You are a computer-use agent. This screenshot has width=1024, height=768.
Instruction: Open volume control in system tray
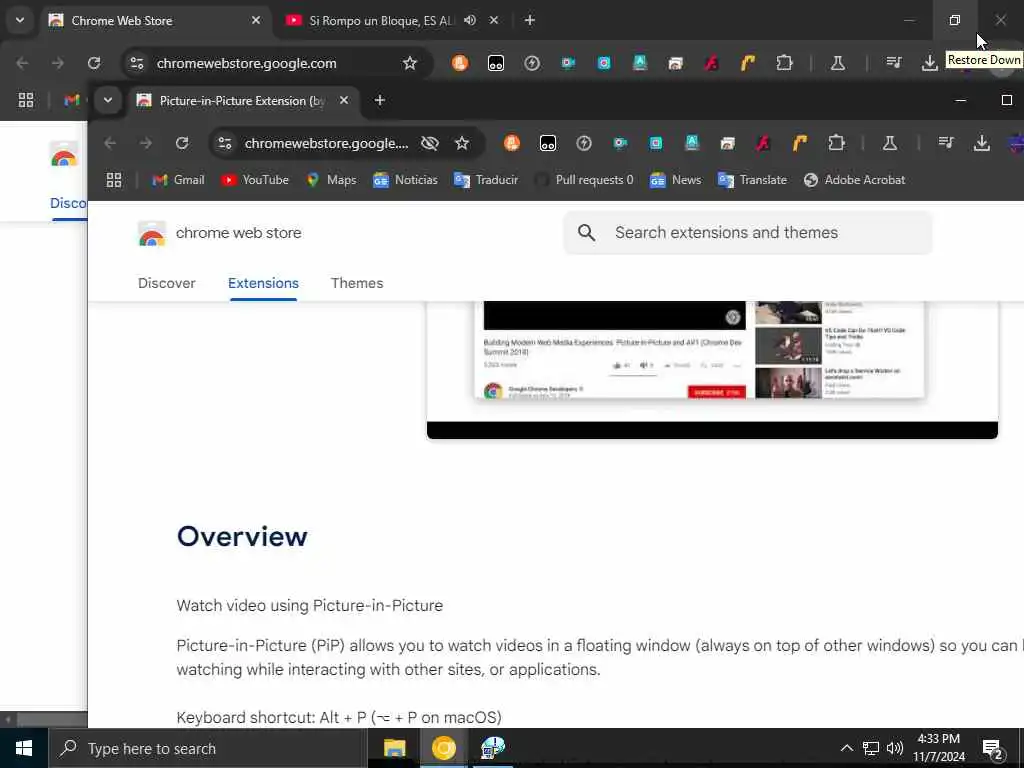pyautogui.click(x=895, y=748)
